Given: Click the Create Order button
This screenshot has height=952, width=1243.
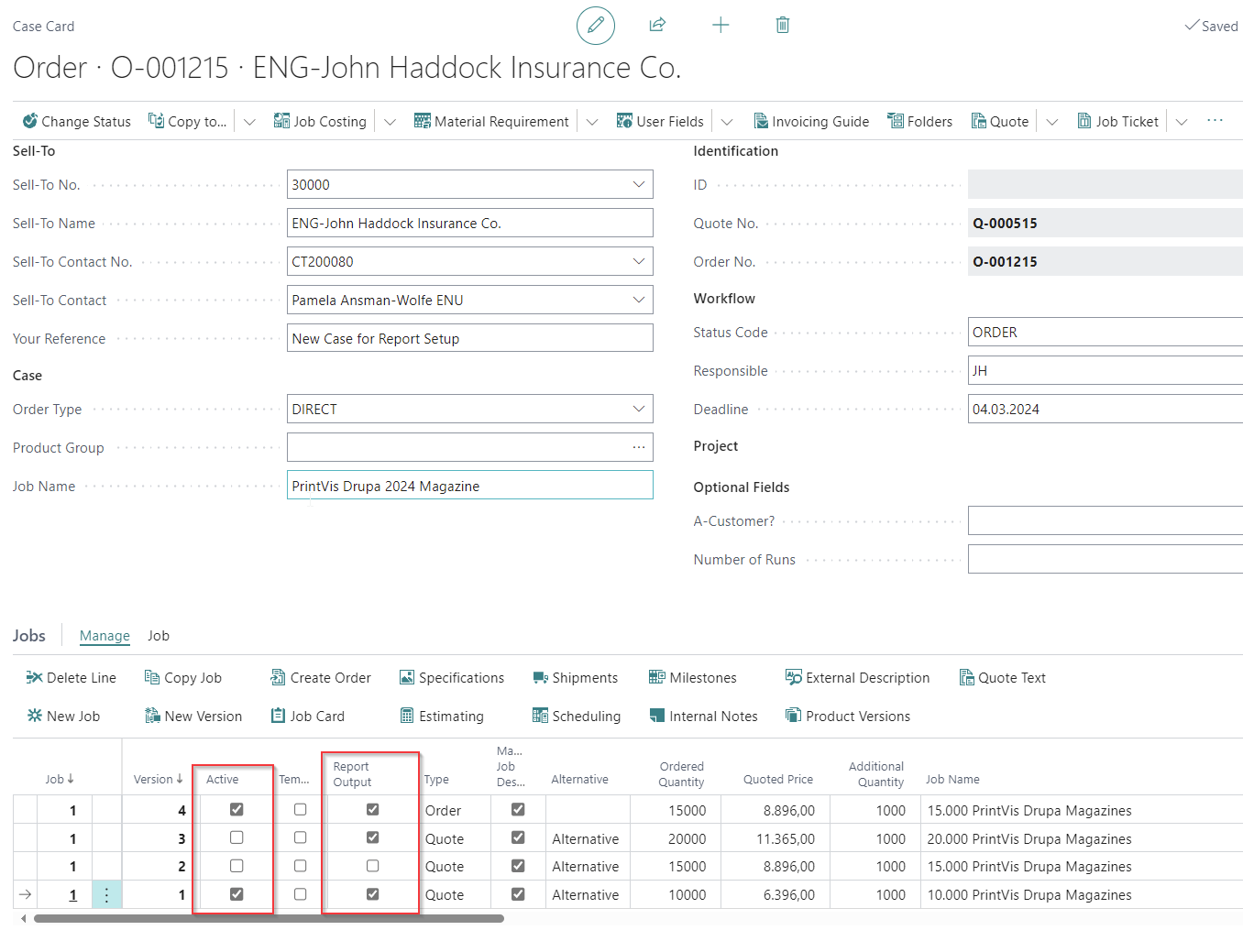Looking at the screenshot, I should [x=321, y=677].
